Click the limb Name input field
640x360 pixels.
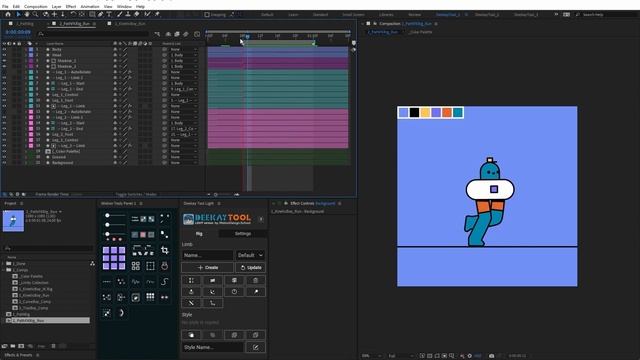point(207,255)
